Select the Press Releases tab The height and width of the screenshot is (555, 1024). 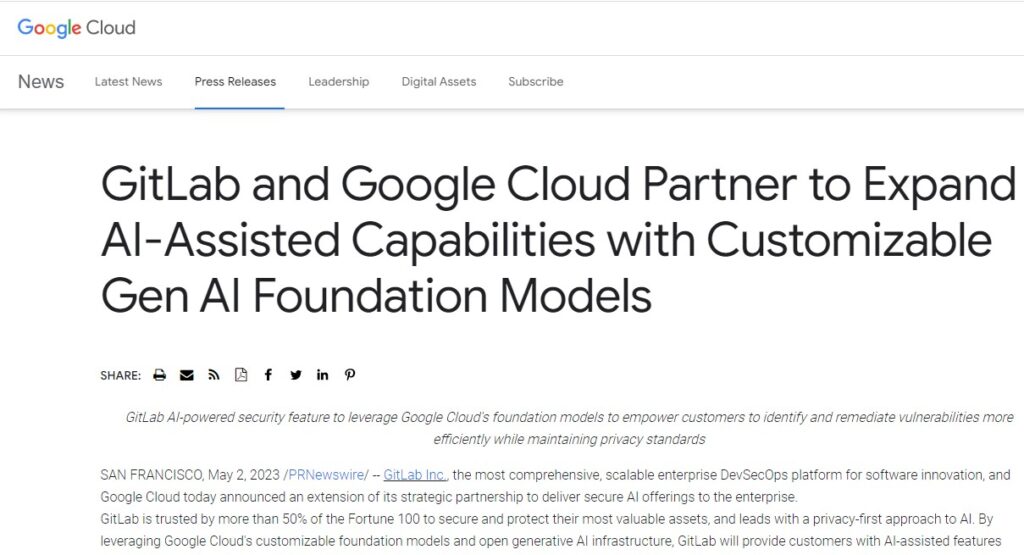pyautogui.click(x=235, y=82)
